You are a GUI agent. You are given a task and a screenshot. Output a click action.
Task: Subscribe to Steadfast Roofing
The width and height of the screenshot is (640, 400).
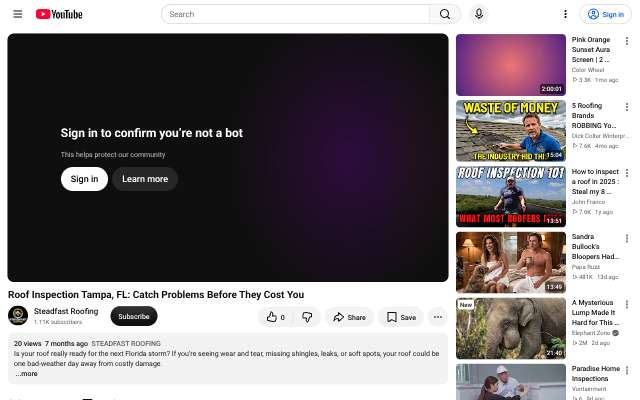click(134, 316)
